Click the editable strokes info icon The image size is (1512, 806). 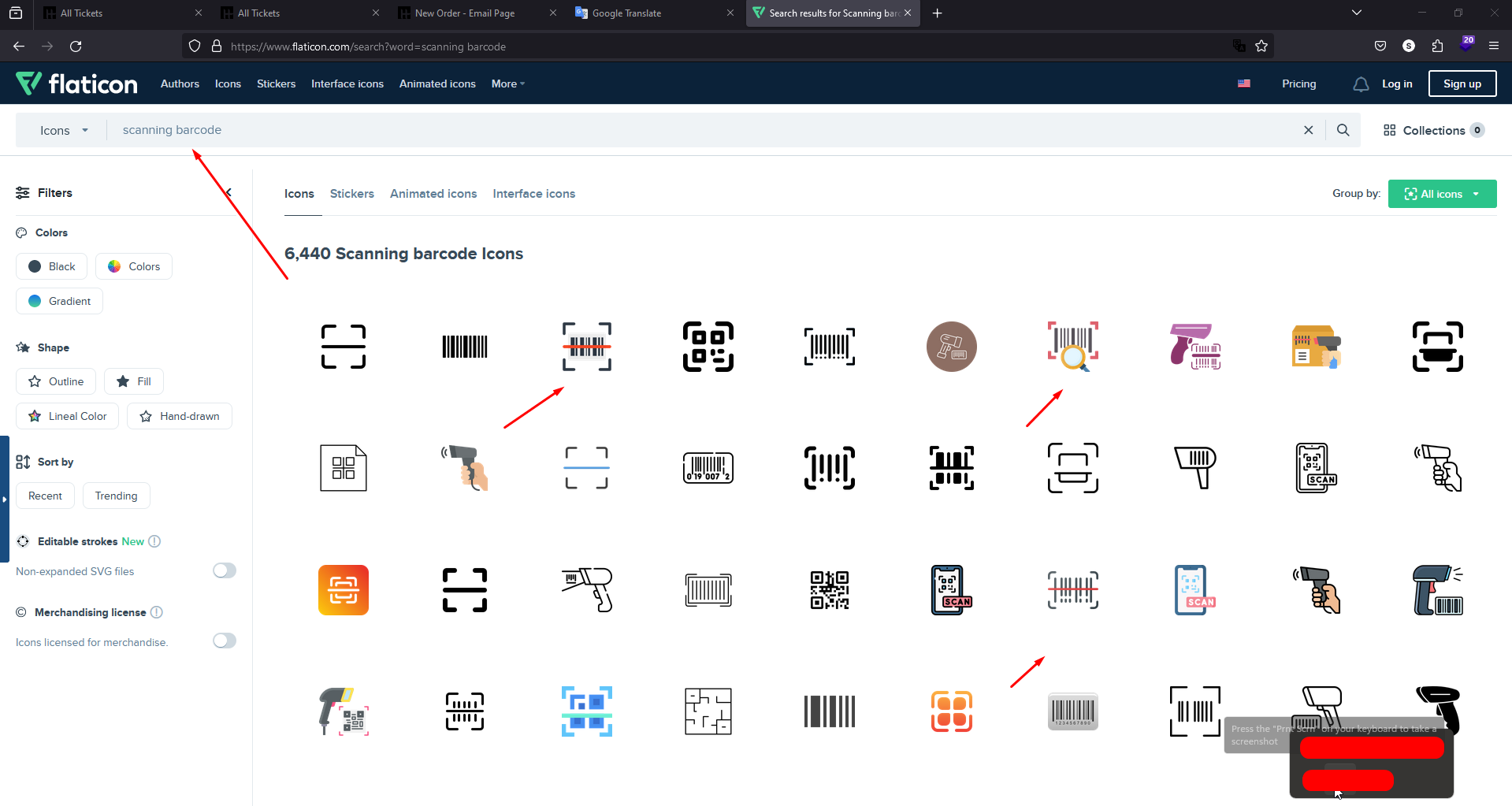(x=154, y=541)
